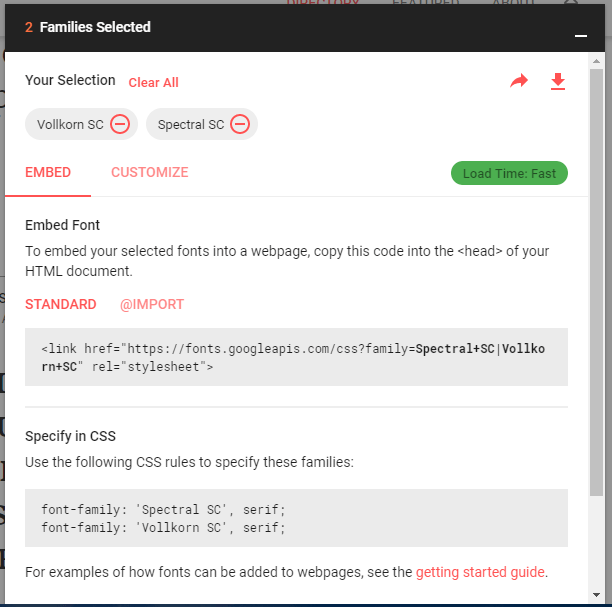
Task: Open the getting started guide link
Action: [x=480, y=572]
